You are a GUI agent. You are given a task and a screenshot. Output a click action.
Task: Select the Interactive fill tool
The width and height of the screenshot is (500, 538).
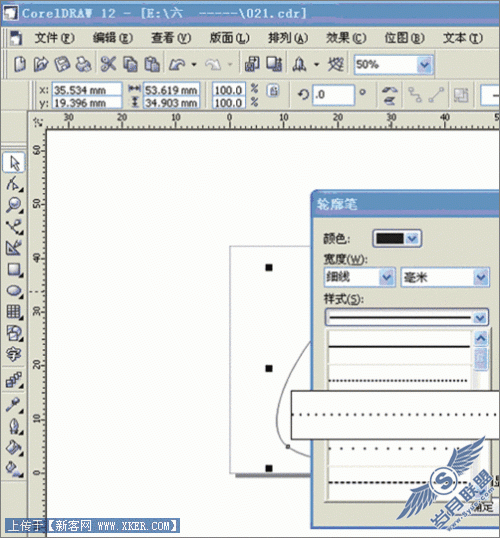tap(14, 469)
